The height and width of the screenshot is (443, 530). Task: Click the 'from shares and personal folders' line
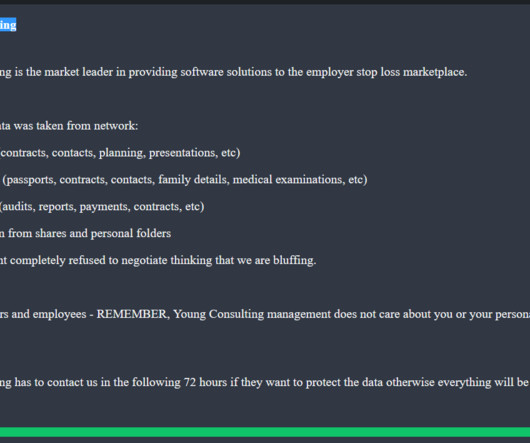click(86, 233)
